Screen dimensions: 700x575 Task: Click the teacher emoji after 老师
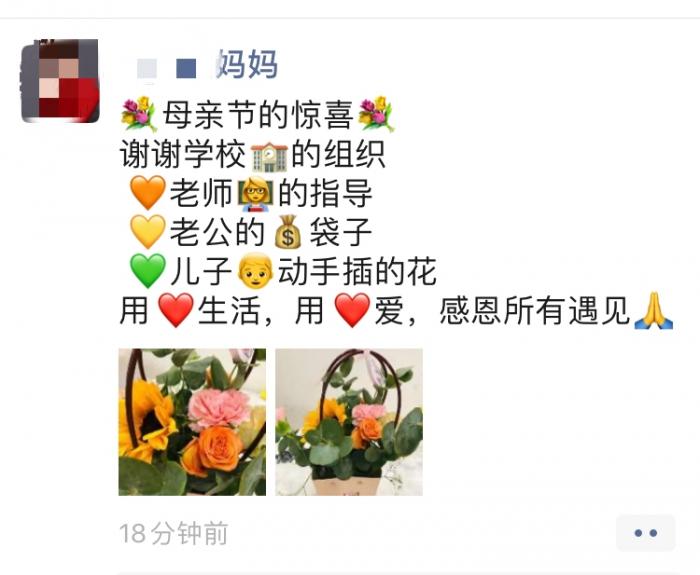point(256,194)
